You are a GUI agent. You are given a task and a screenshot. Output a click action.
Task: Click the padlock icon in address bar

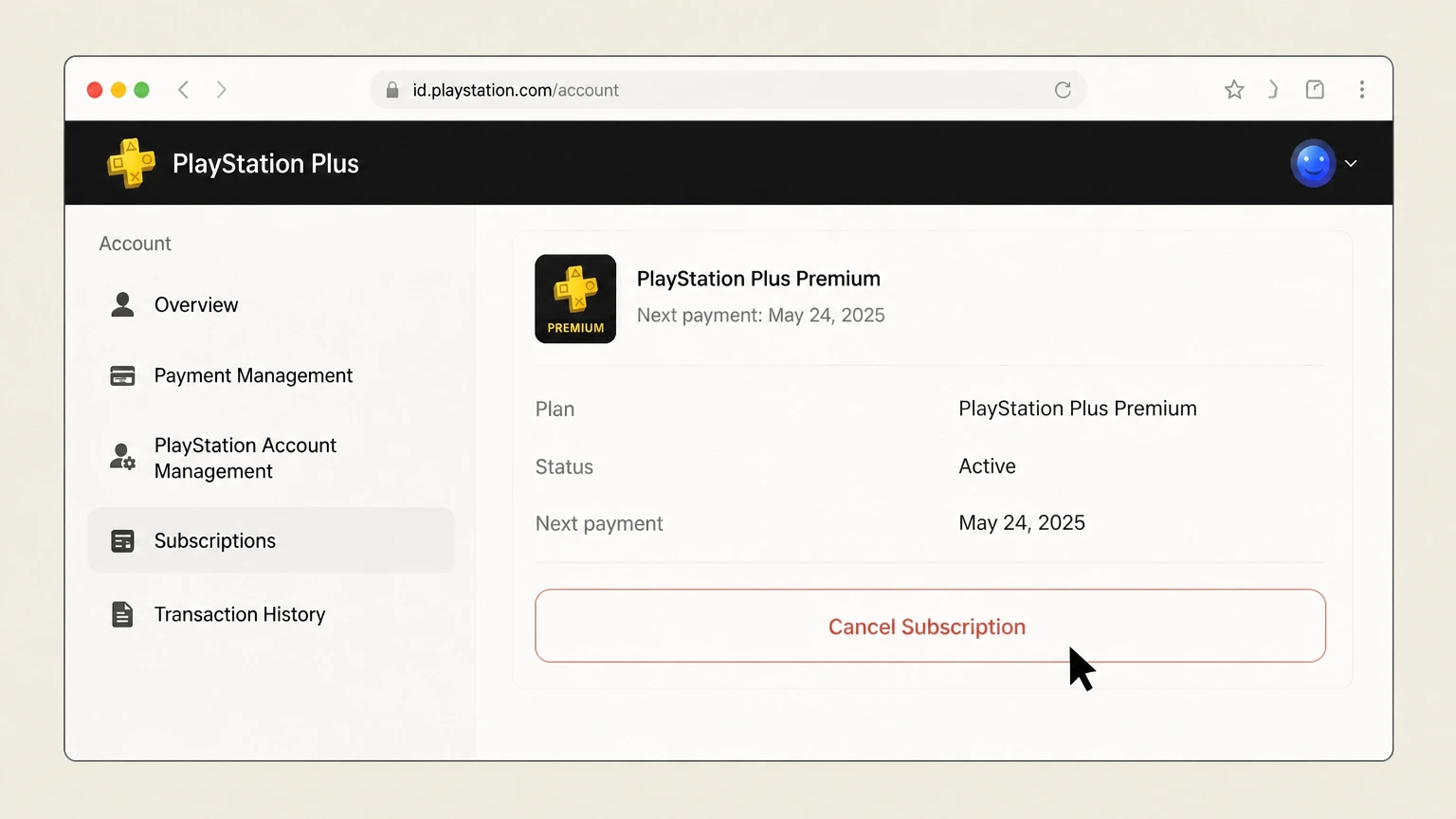(x=391, y=90)
